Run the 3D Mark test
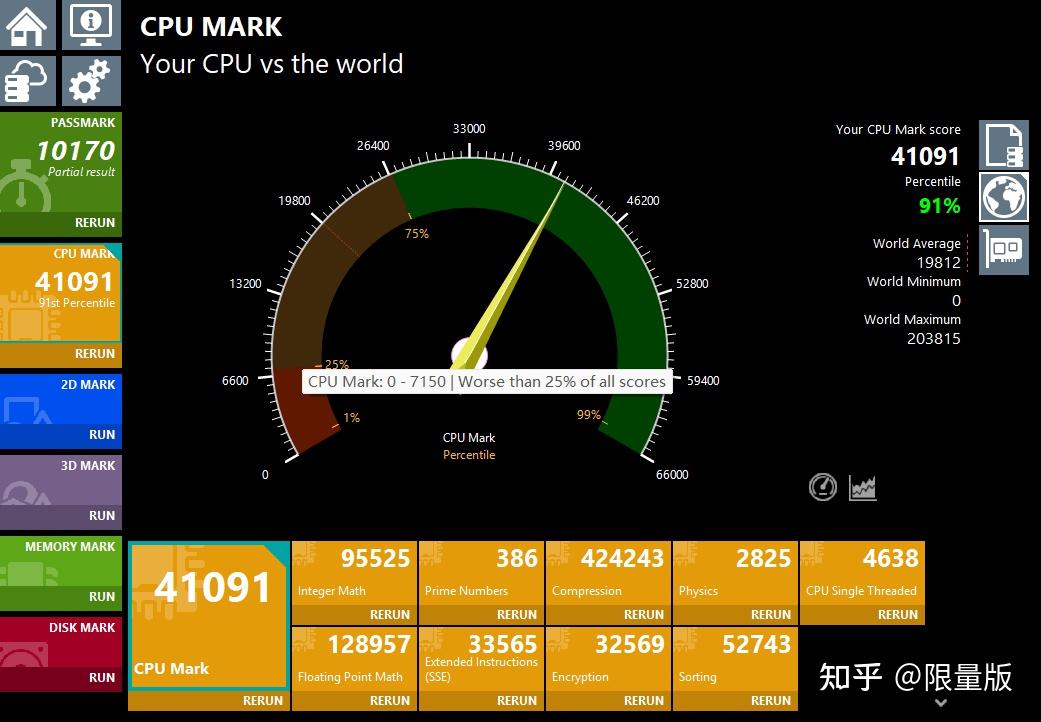Viewport: 1041px width, 722px height. [x=102, y=516]
